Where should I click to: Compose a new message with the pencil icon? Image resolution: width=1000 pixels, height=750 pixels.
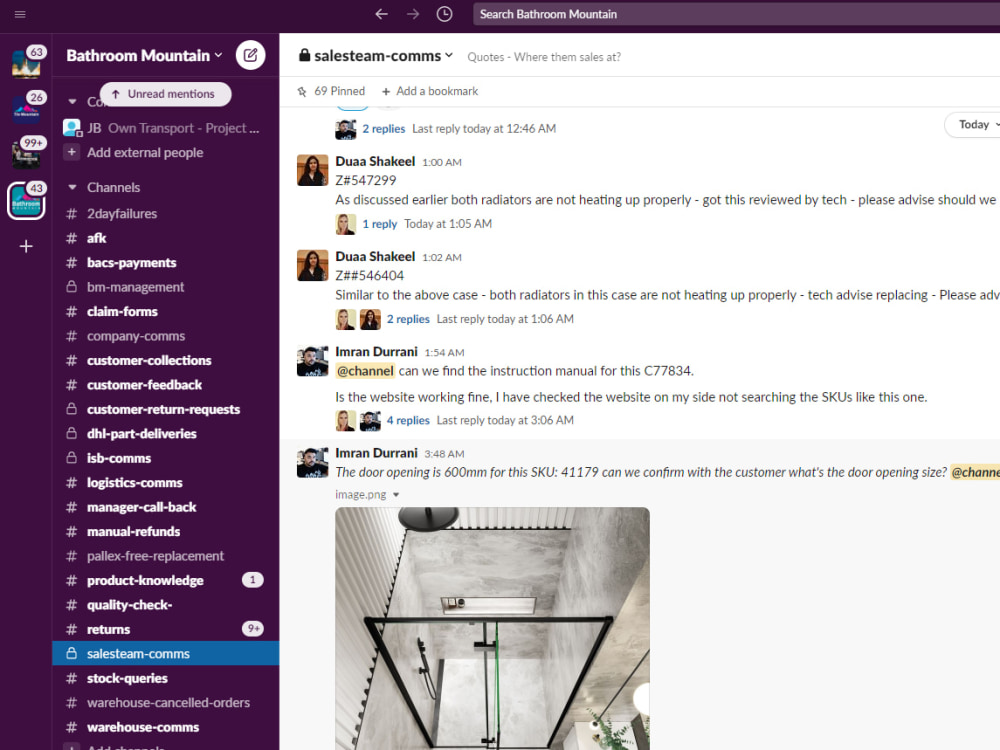point(251,55)
